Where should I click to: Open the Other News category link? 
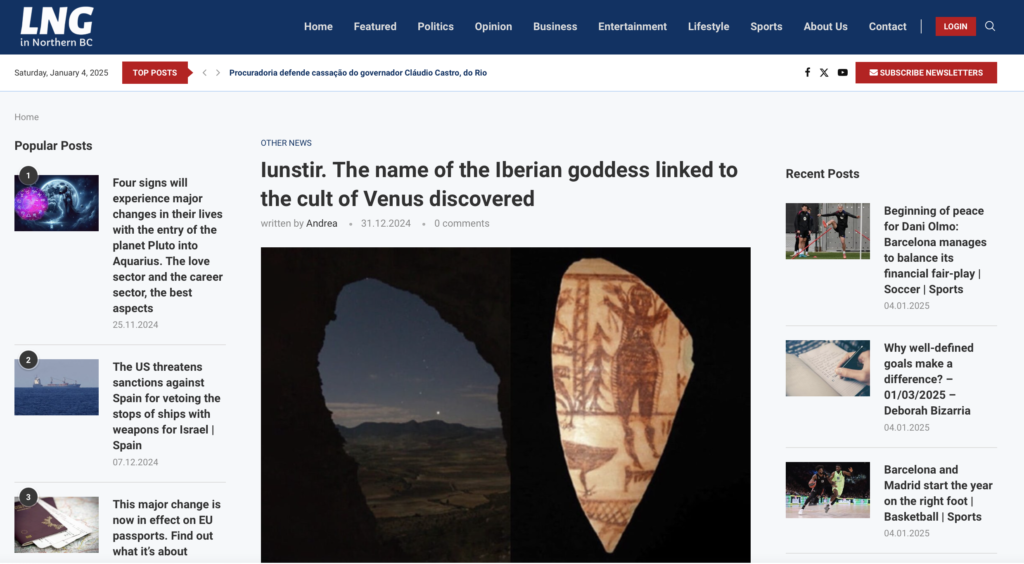tap(286, 143)
